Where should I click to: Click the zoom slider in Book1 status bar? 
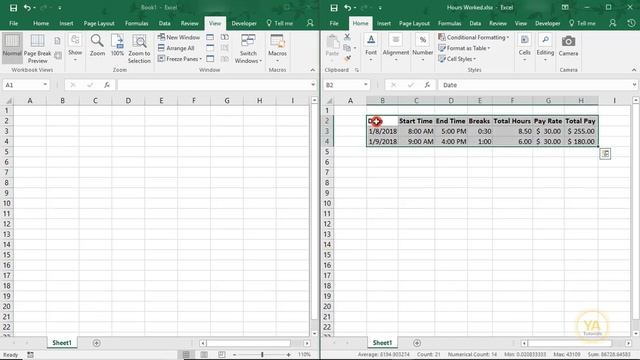[262, 355]
